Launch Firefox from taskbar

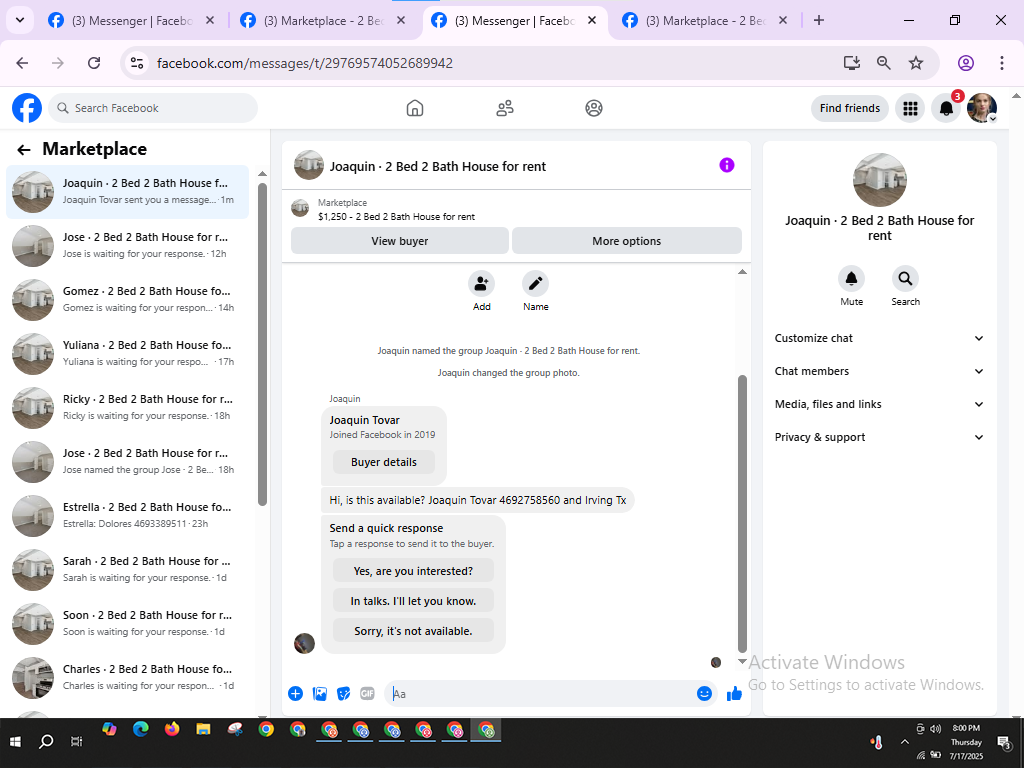tap(172, 729)
